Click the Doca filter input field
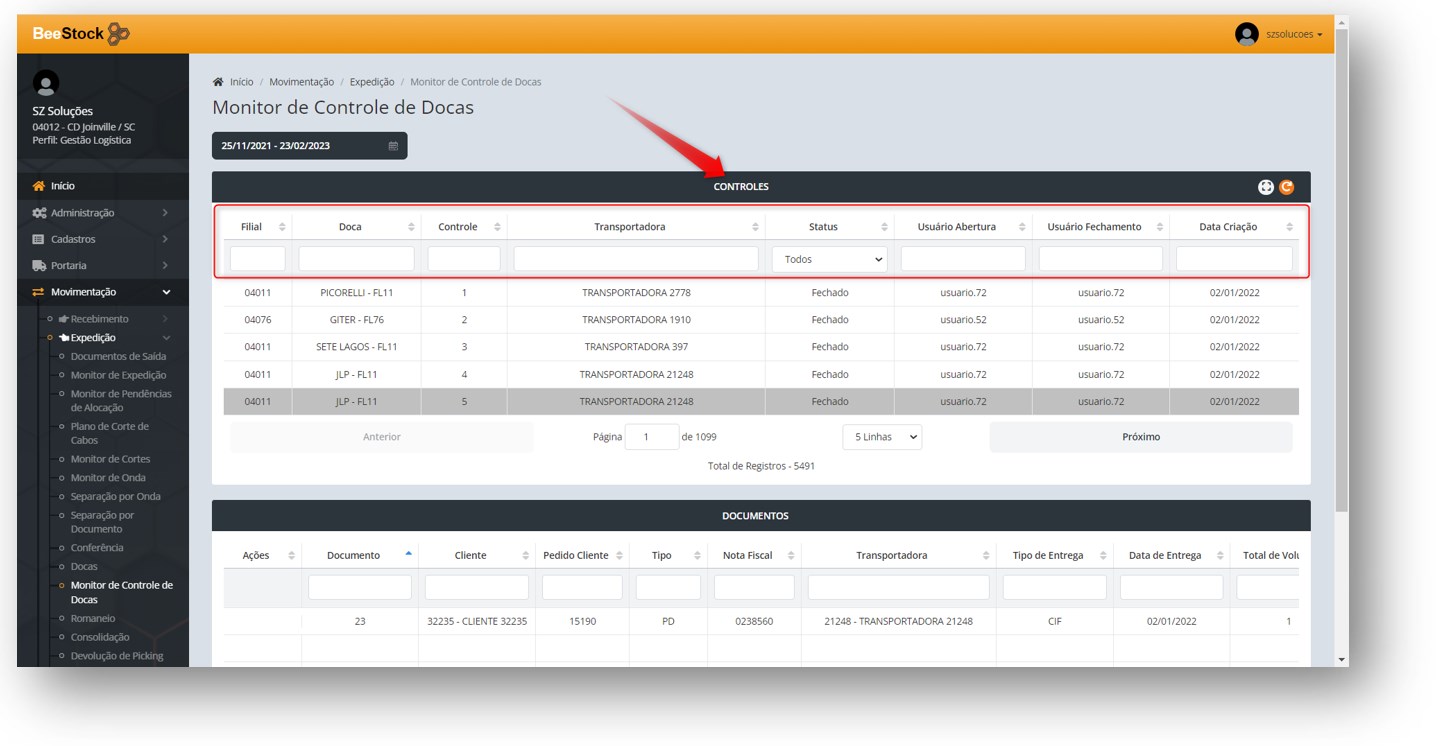The image size is (1453, 746). click(x=356, y=259)
